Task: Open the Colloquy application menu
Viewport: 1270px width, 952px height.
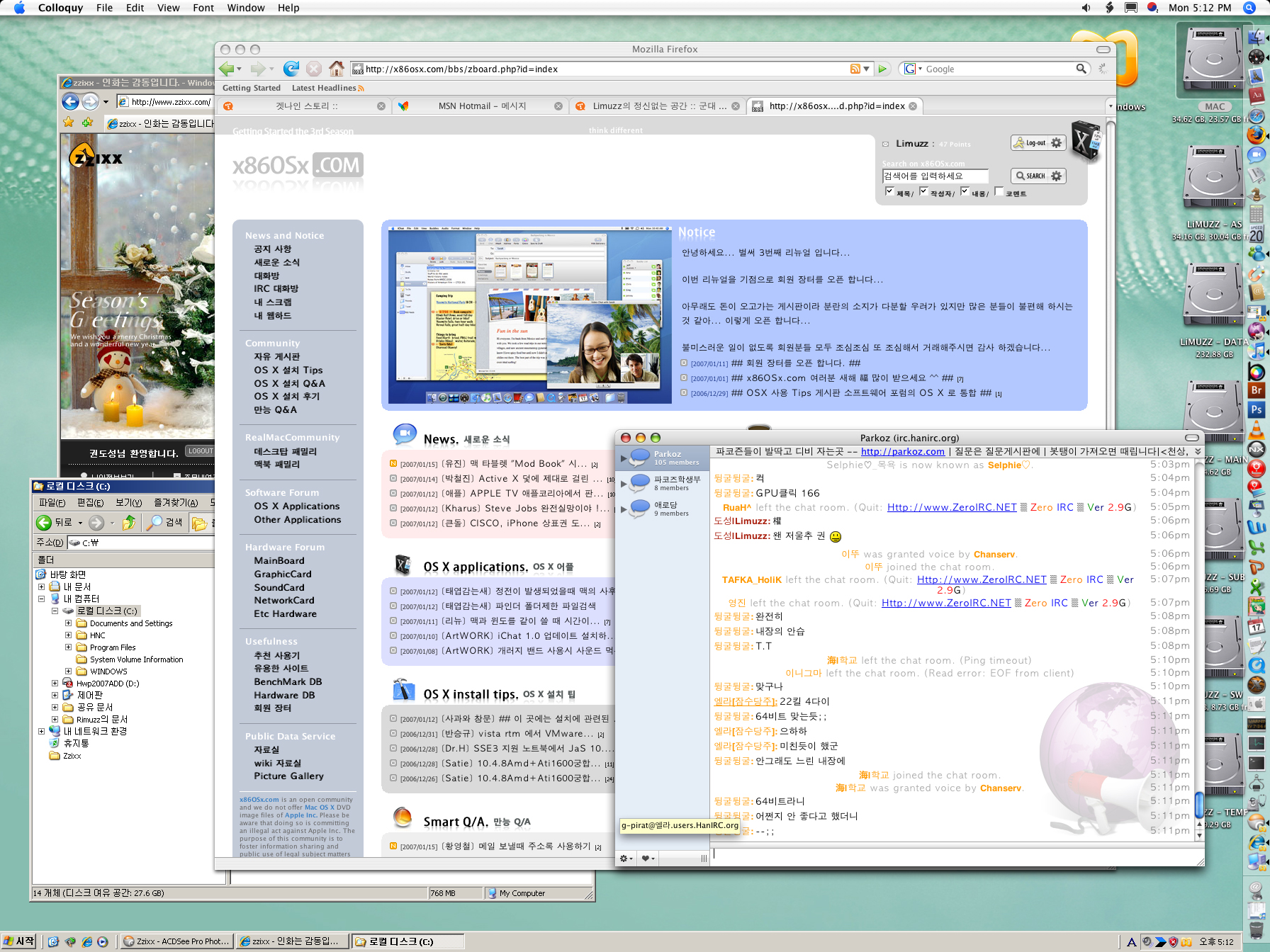Action: point(60,8)
